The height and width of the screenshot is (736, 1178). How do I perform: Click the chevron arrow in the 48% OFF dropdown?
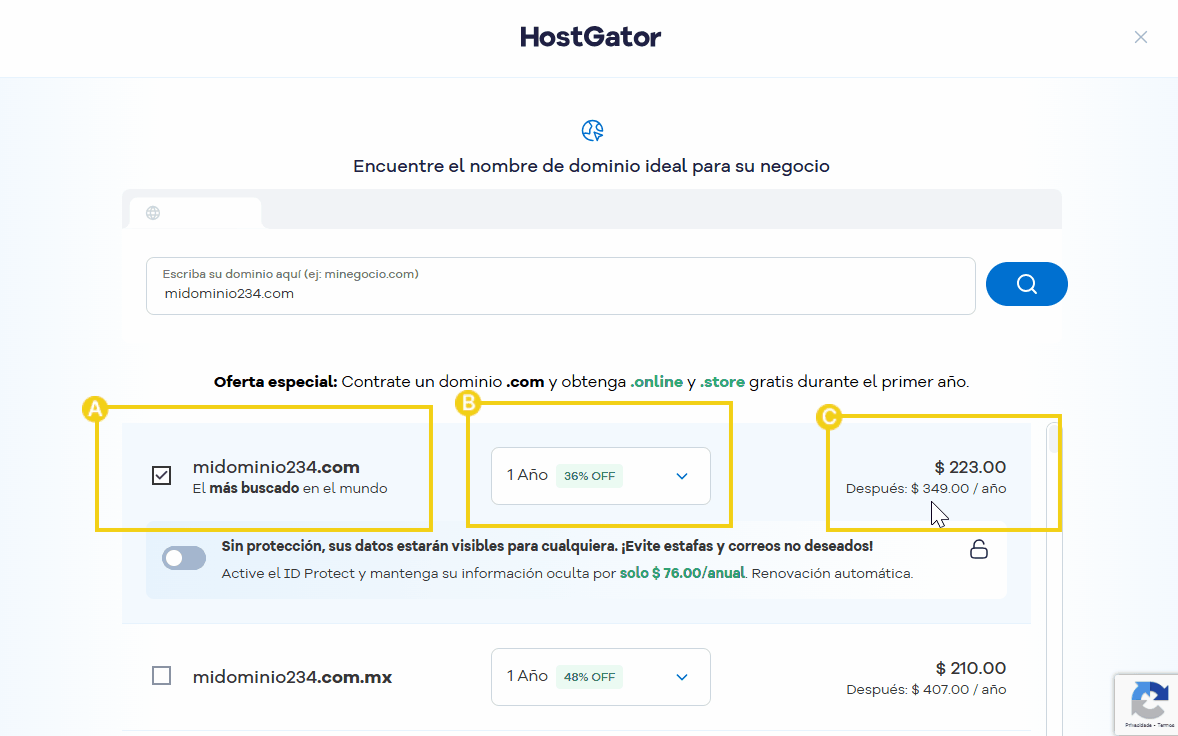[681, 677]
